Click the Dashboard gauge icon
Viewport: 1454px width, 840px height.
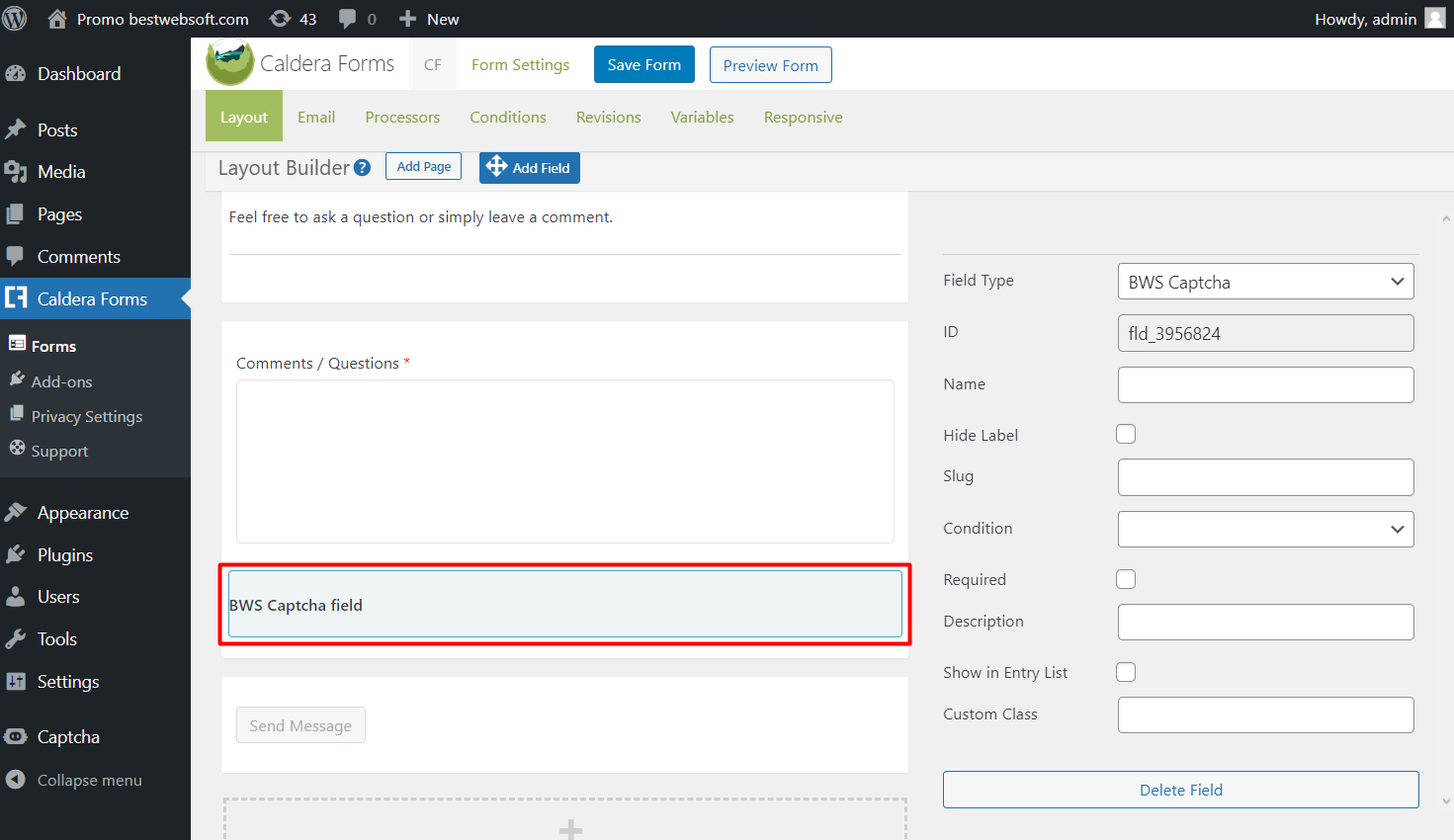tap(16, 74)
